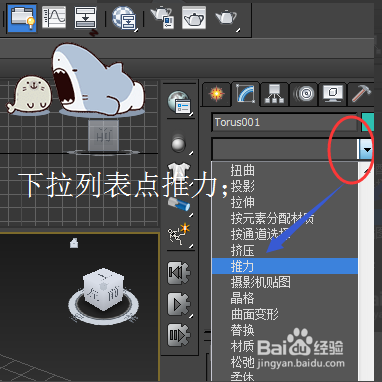
Task: Open the Material Editor
Action: [124, 18]
